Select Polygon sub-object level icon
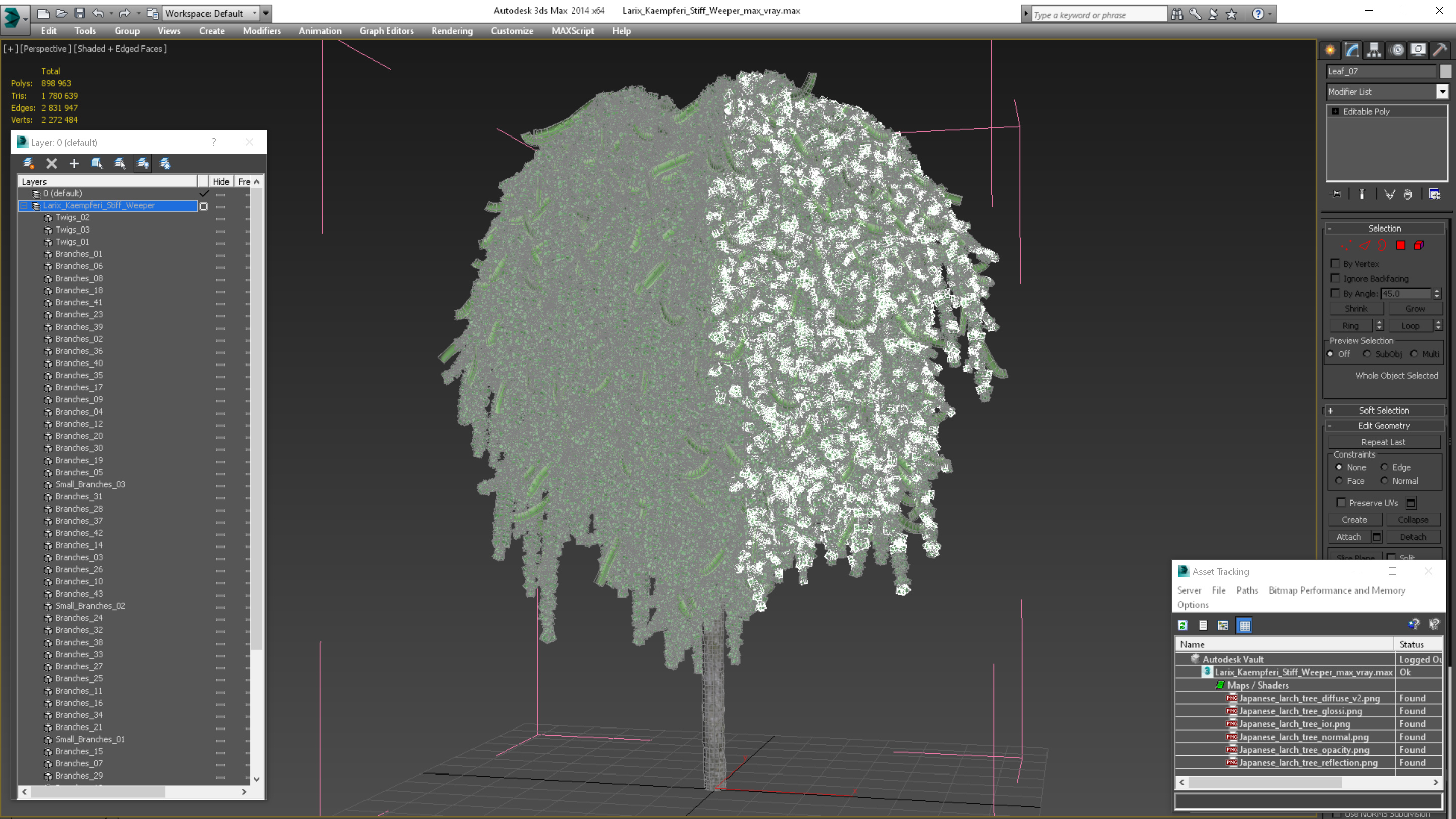 coord(1400,245)
